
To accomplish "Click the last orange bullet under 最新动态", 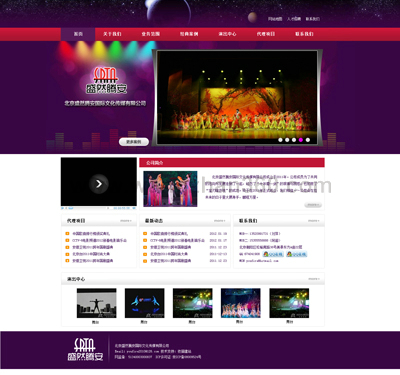I will (x=145, y=261).
